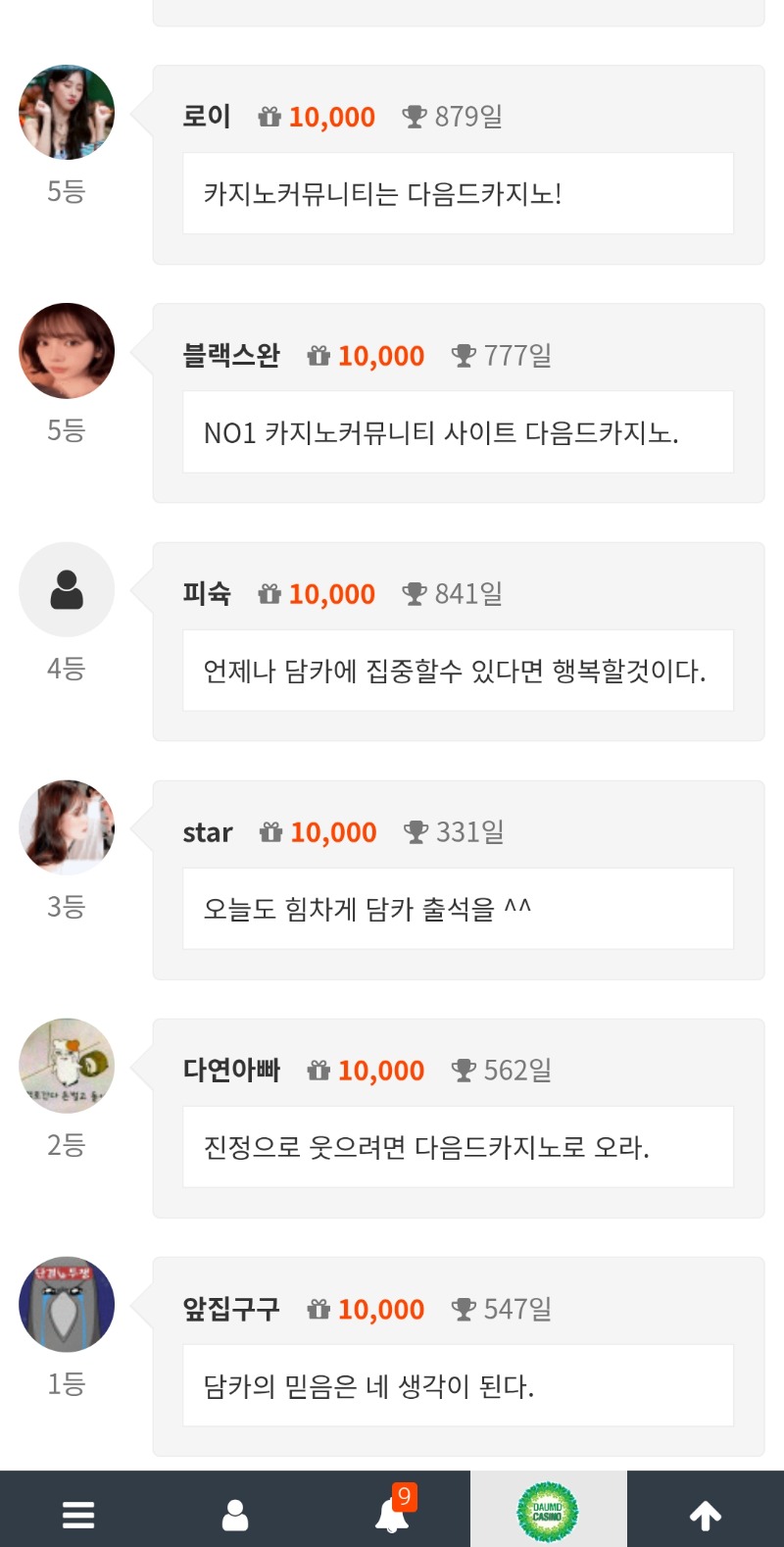Click the trophy icon next to 879일
This screenshot has width=784, height=1547.
tap(415, 118)
